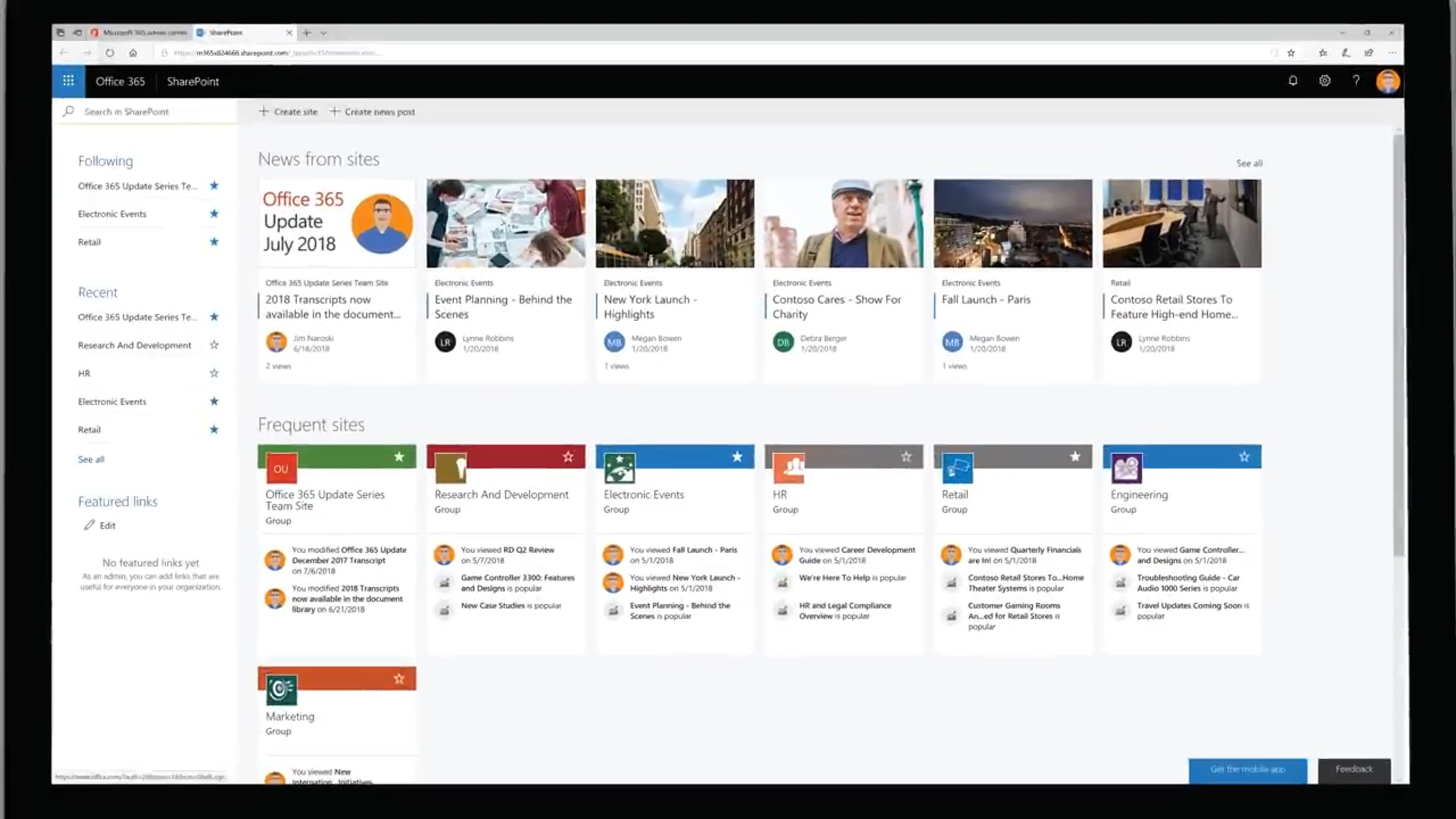
Task: Unfollow Retail in the Following list
Action: click(214, 241)
